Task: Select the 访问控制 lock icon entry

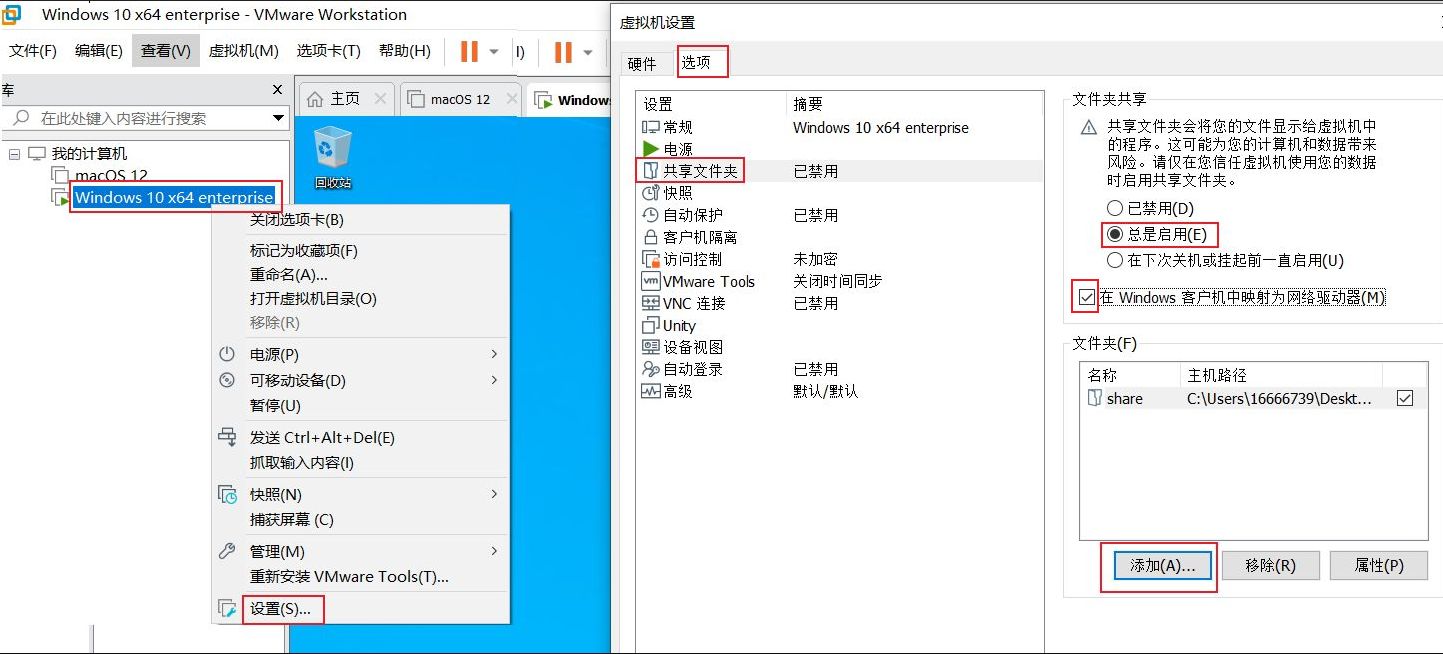Action: coord(651,259)
